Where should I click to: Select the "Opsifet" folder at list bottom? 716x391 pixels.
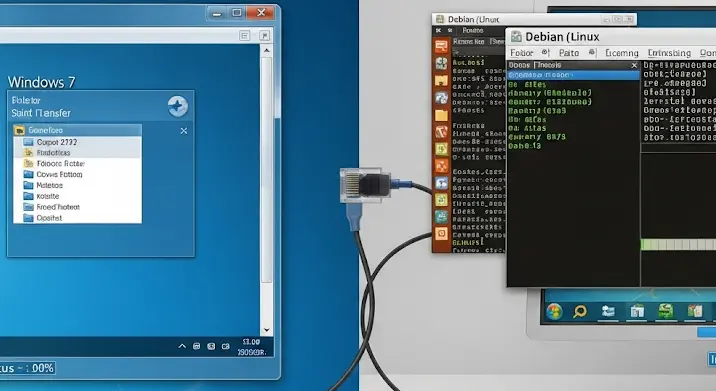78,218
